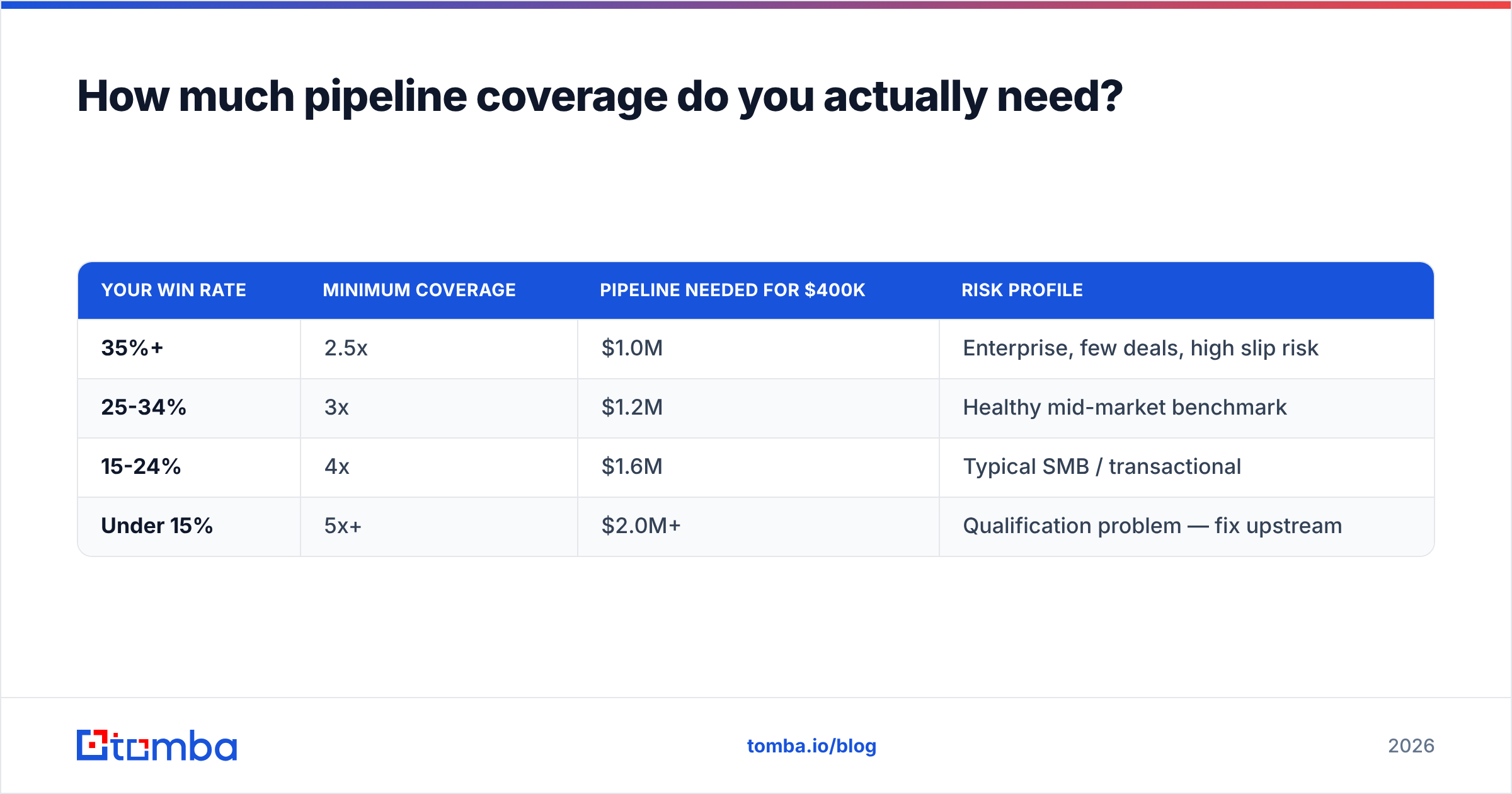Select the MINIMUM COVERAGE column header

419,290
